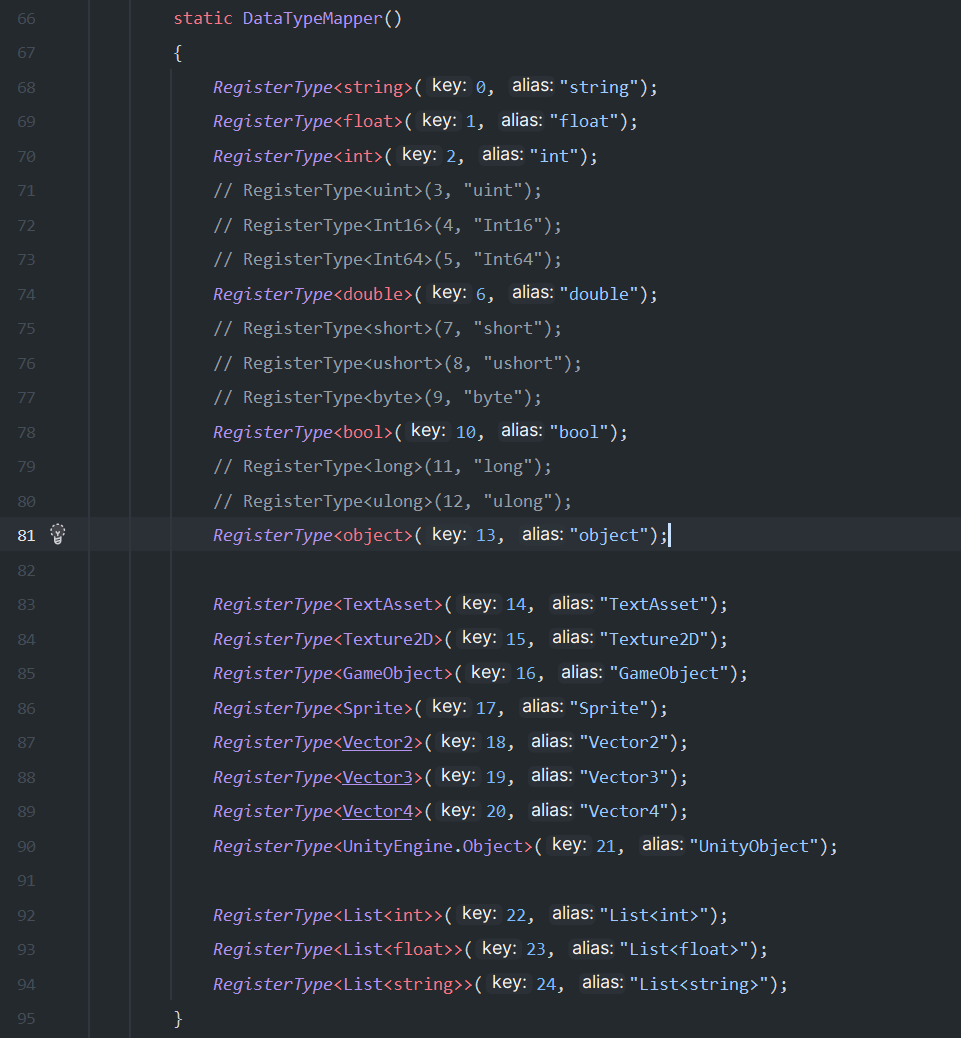Image resolution: width=961 pixels, height=1038 pixels.
Task: Click the underlined Vector4 type link
Action: 377,812
